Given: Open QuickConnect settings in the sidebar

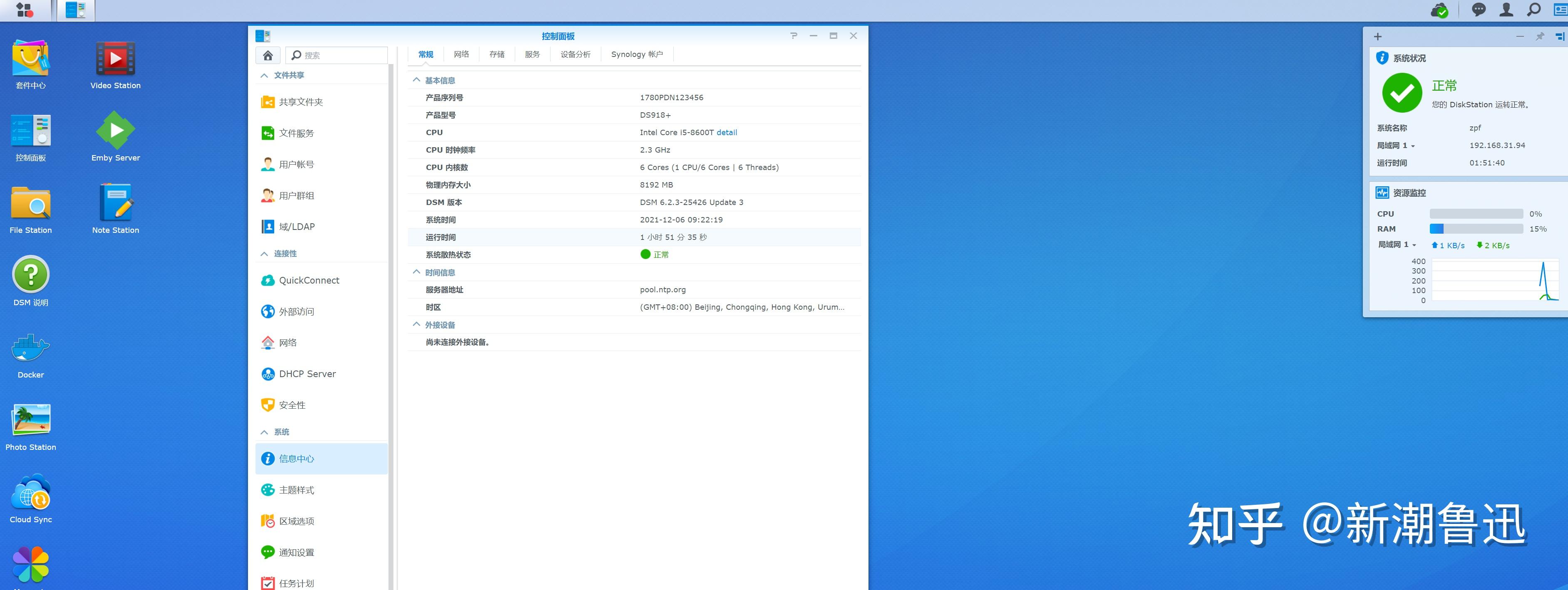Looking at the screenshot, I should tap(321, 280).
